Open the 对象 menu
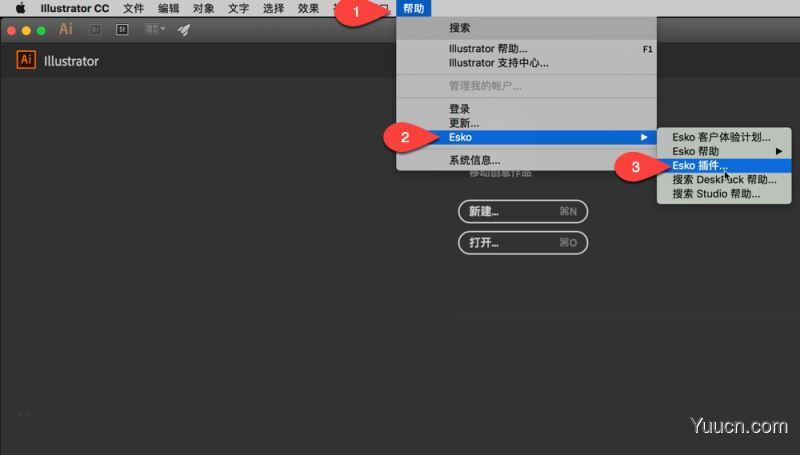Viewport: 800px width, 455px height. [x=204, y=8]
